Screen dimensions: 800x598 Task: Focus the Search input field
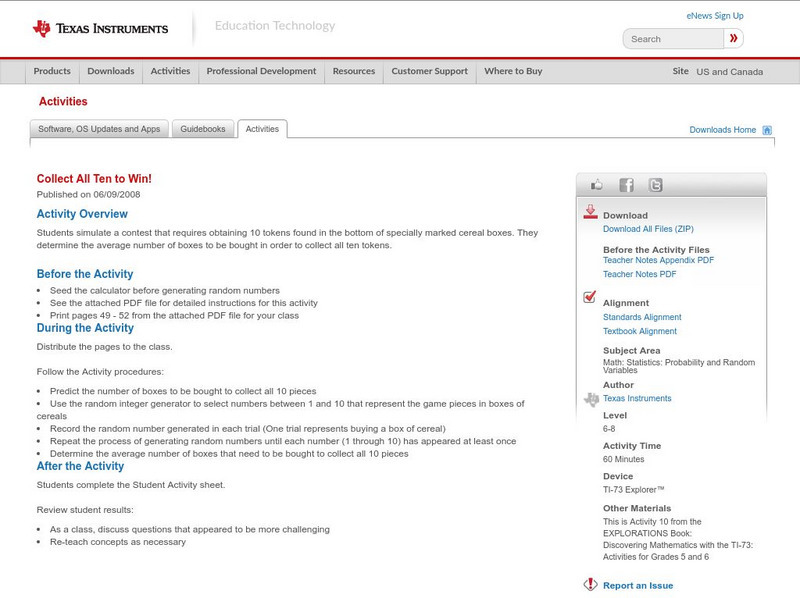click(x=673, y=39)
